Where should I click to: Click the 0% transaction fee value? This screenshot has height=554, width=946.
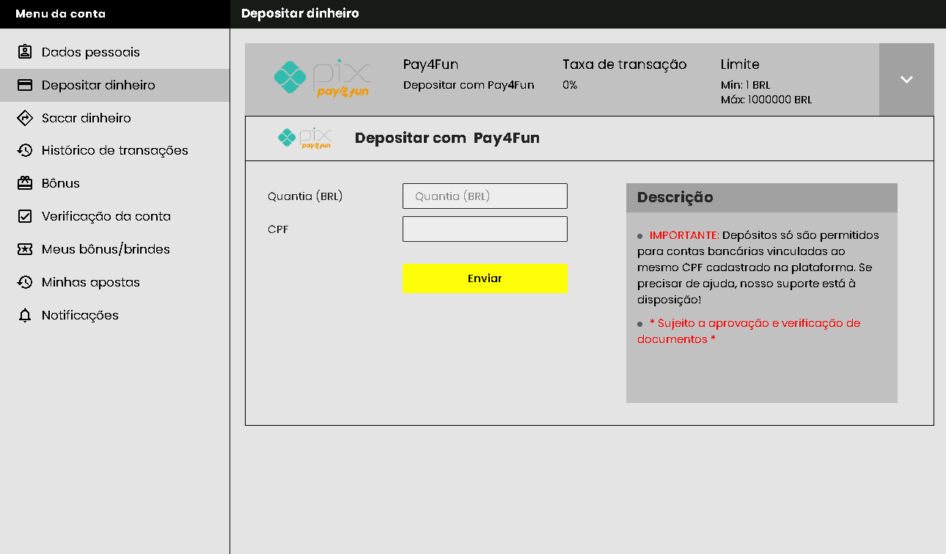tap(570, 85)
